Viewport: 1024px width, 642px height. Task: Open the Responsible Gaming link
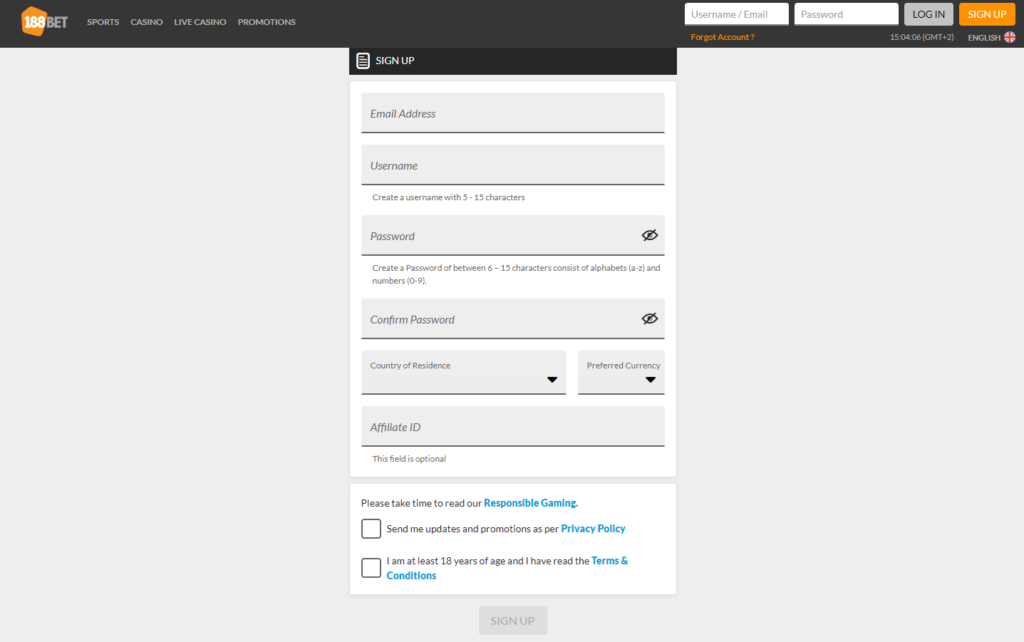tap(531, 503)
